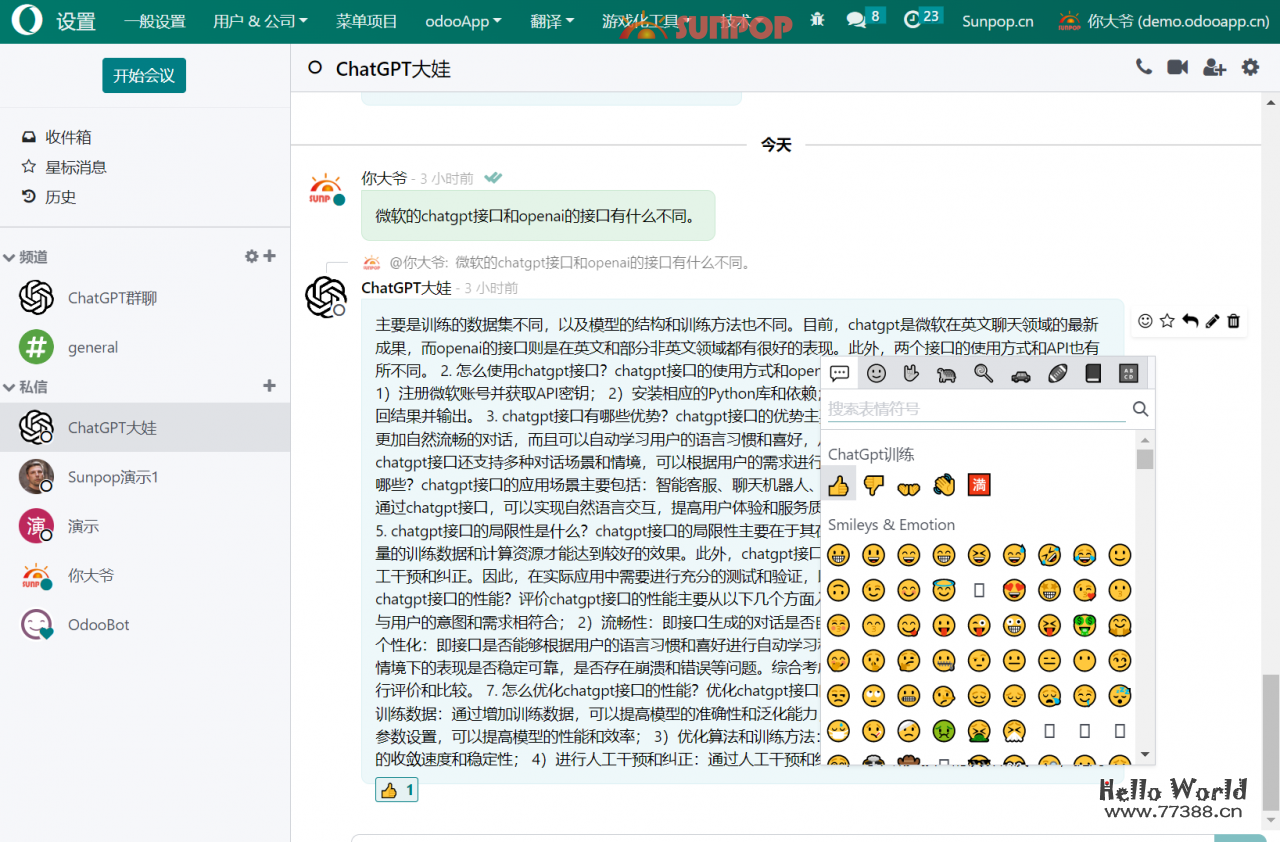1280x842 pixels.
Task: Start a voice call with ChatGPT大娃
Action: tap(1143, 67)
